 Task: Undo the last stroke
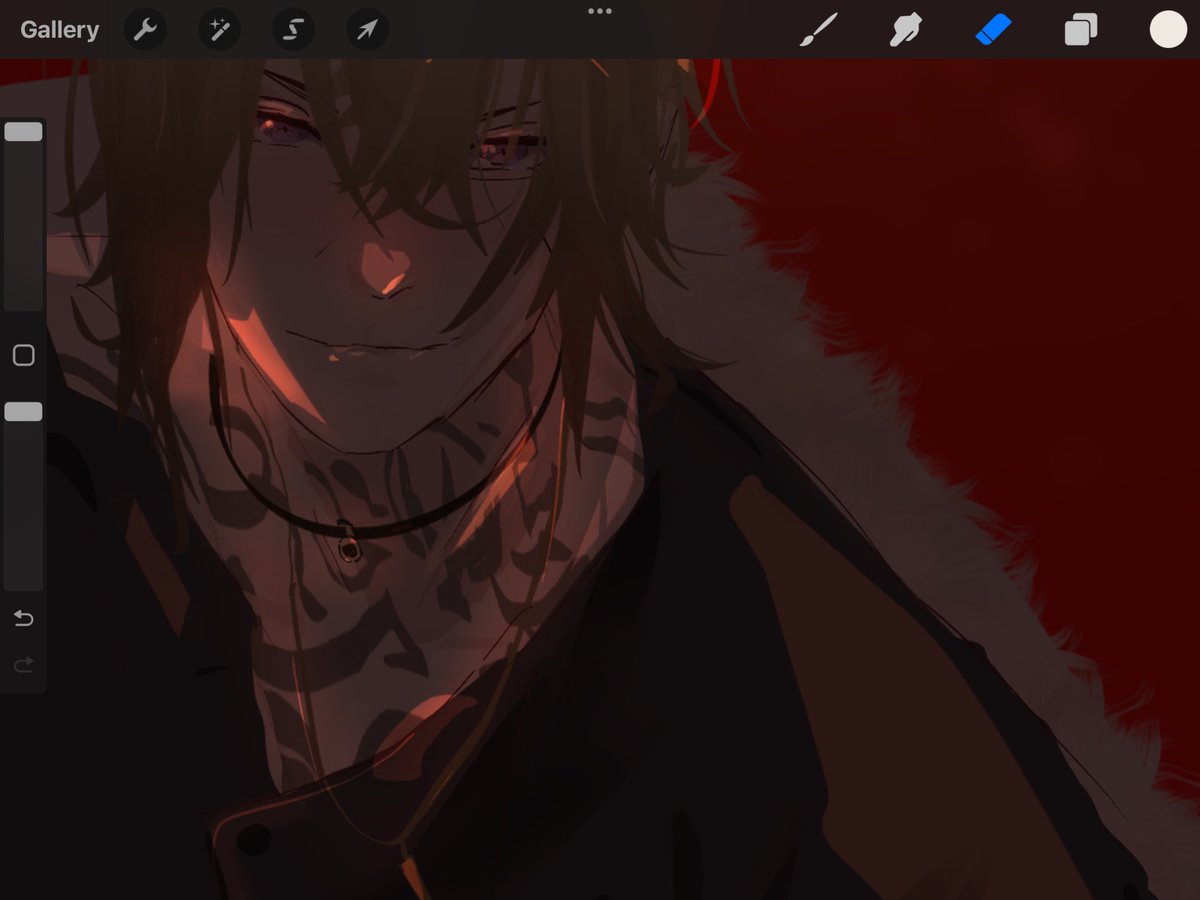click(24, 619)
